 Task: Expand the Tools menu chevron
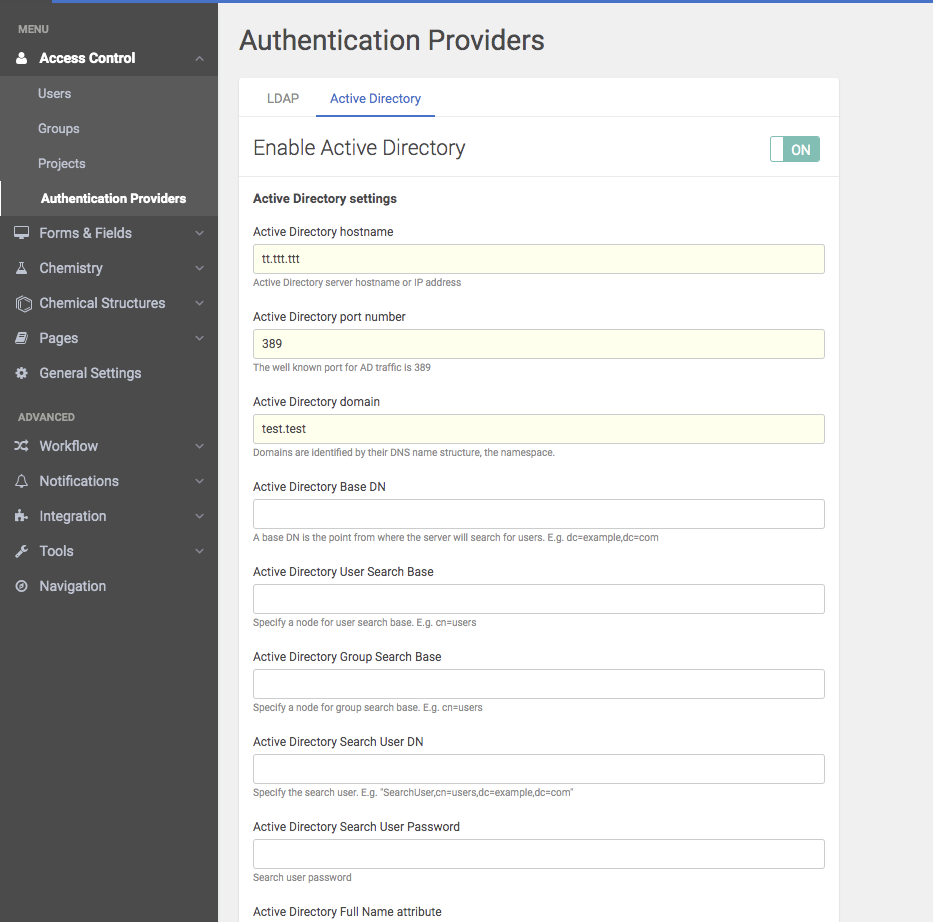pyautogui.click(x=199, y=551)
